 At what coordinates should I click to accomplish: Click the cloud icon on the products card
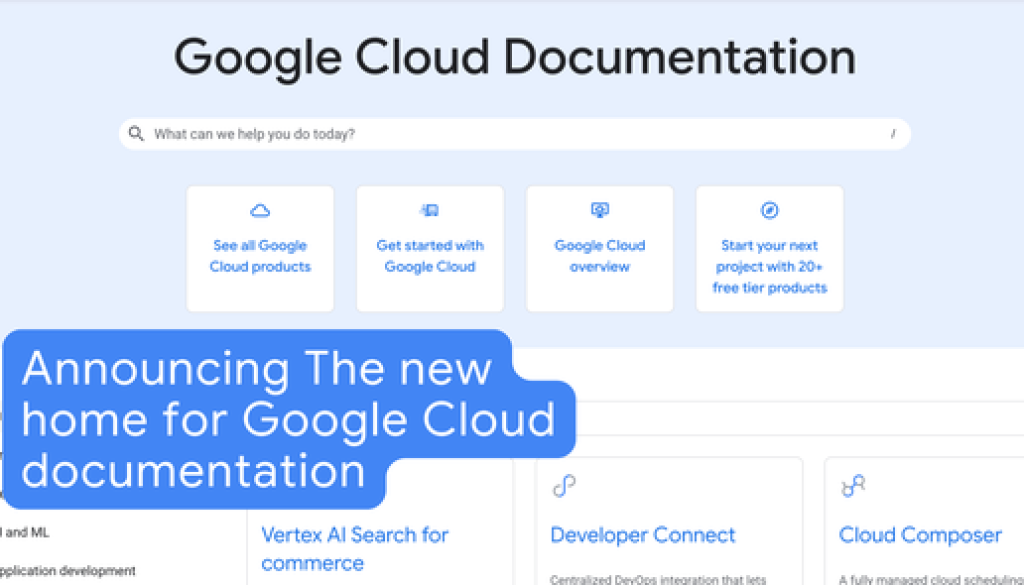click(x=259, y=210)
